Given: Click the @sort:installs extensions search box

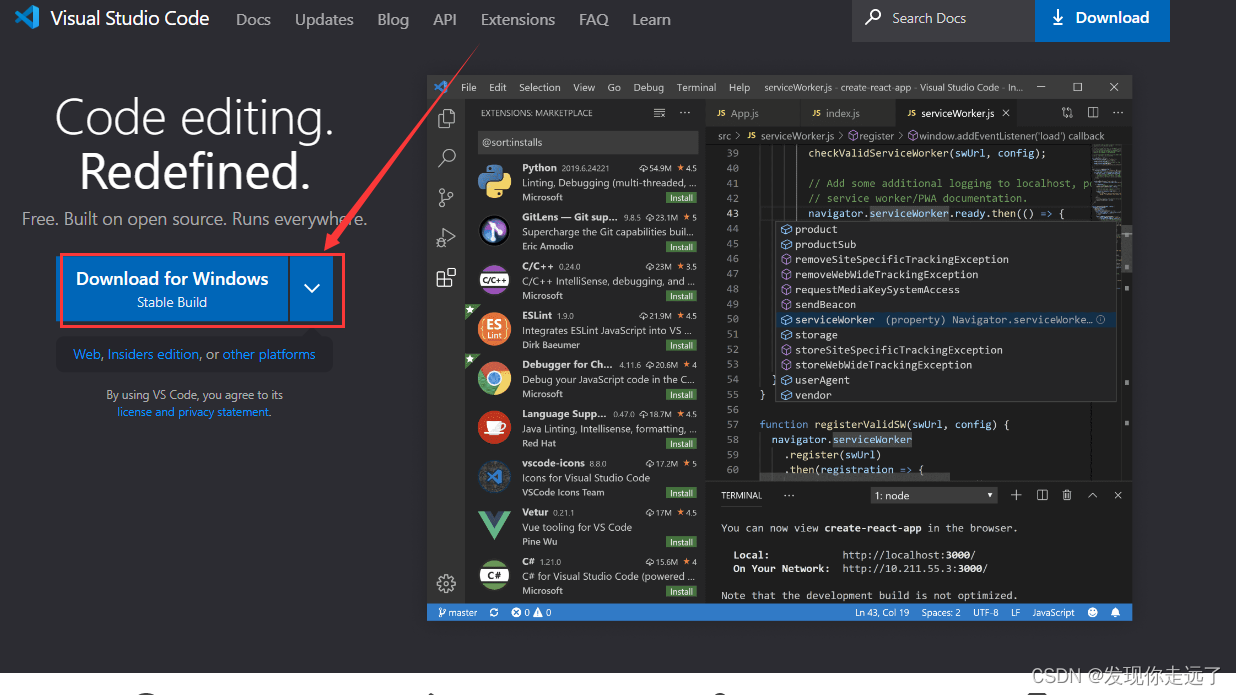Looking at the screenshot, I should [587, 142].
